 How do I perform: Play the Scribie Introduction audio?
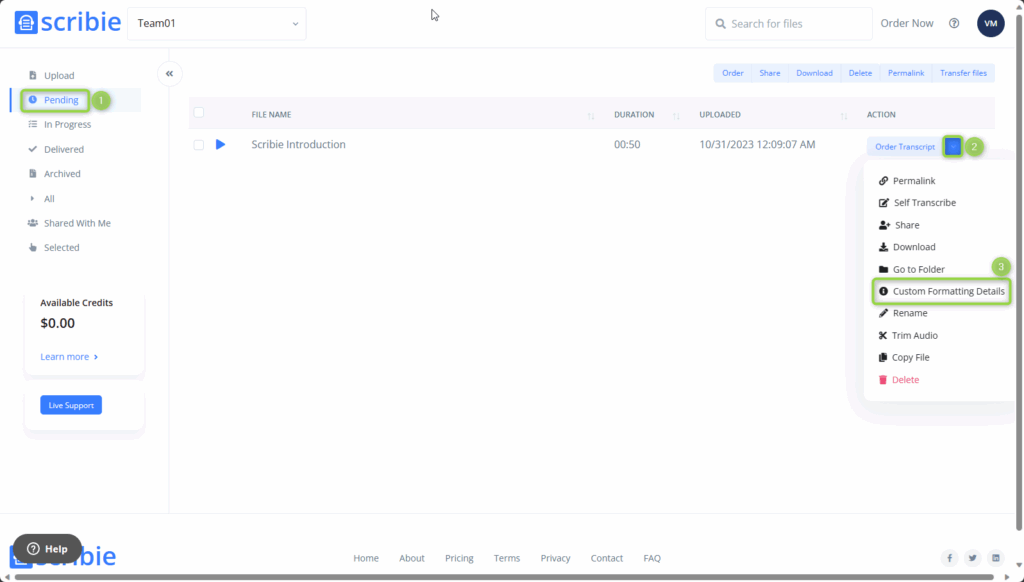[x=221, y=144]
